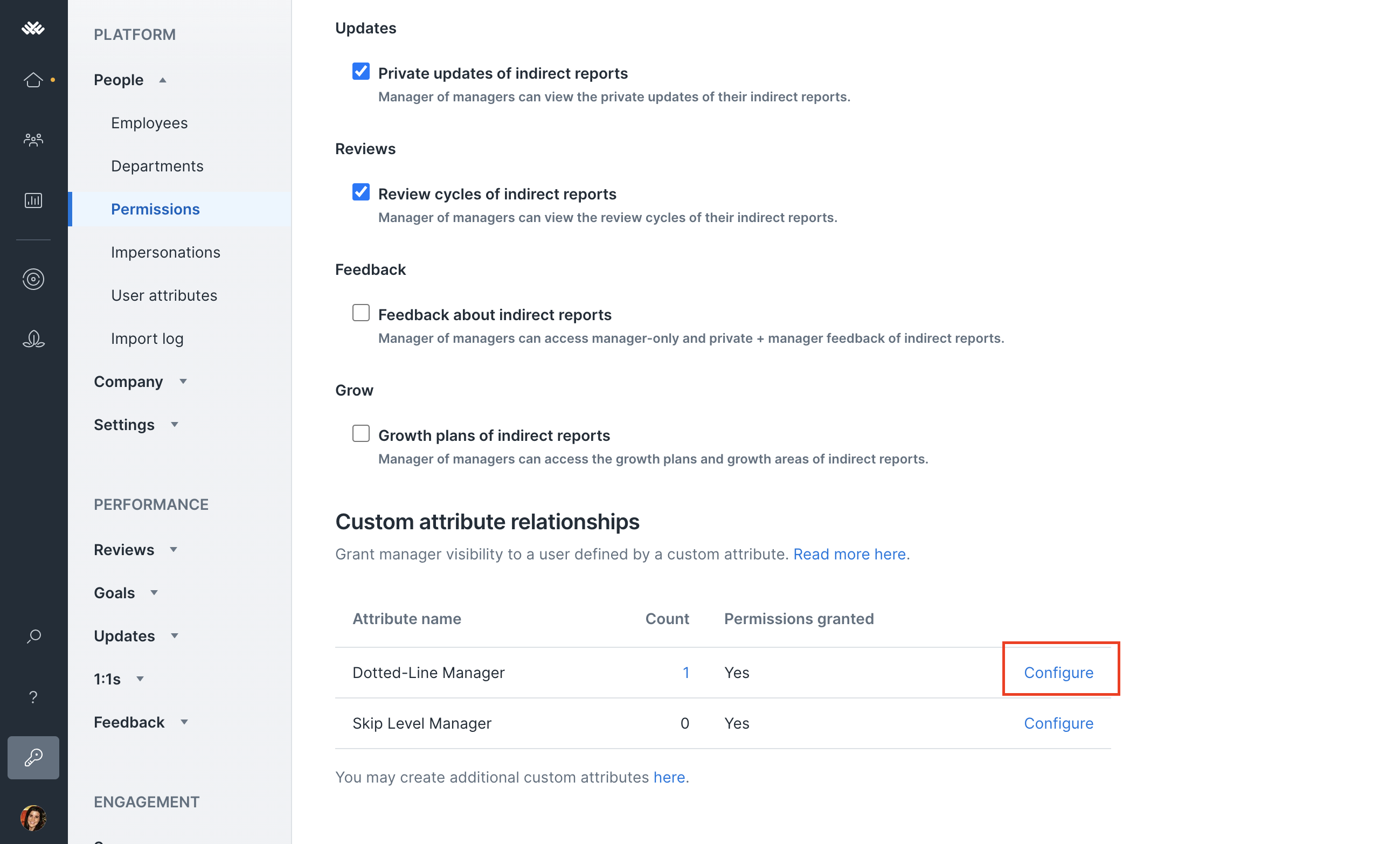Select the Admin key icon
The width and height of the screenshot is (1400, 844).
[33, 757]
